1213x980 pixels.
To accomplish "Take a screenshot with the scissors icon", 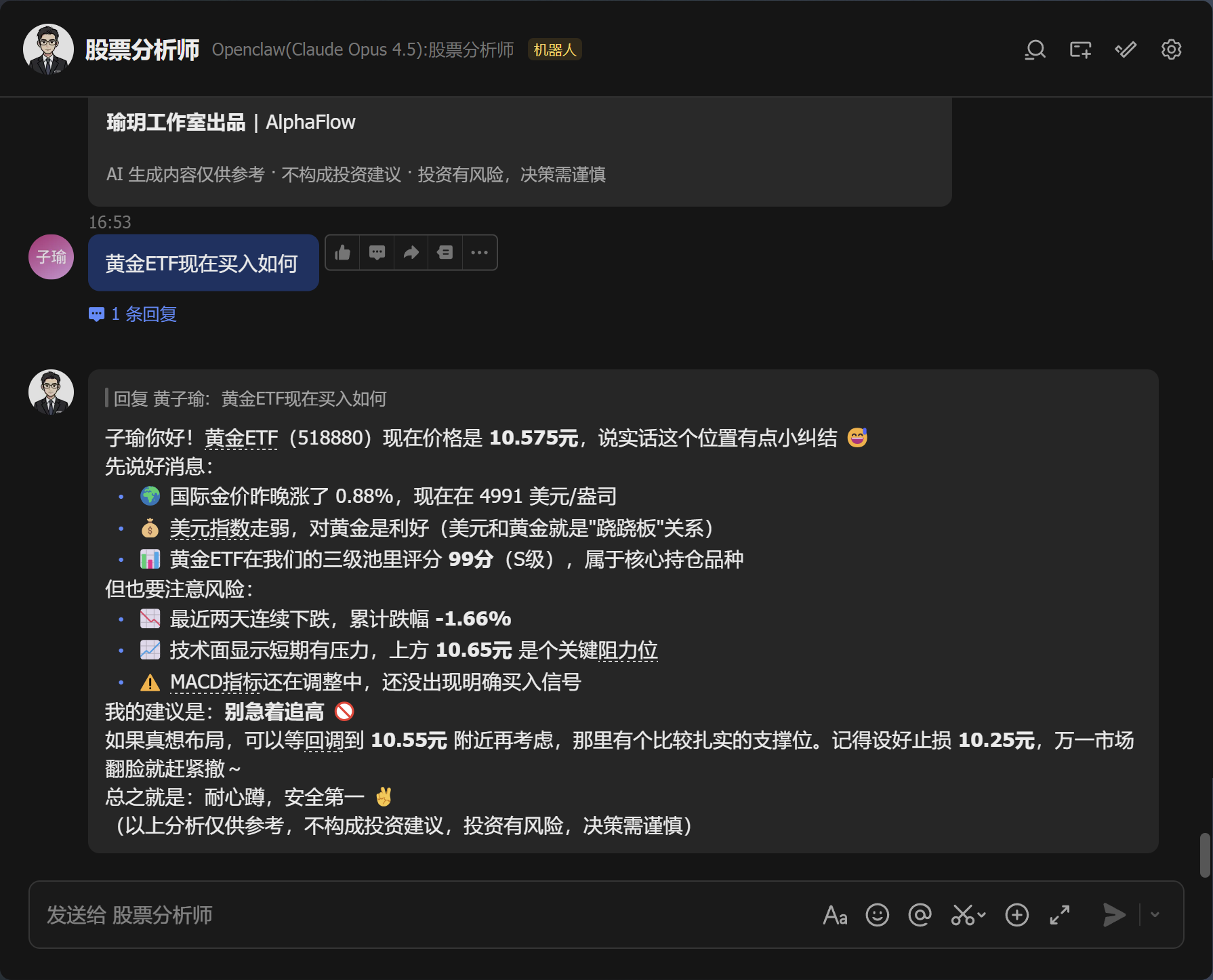I will [x=963, y=915].
